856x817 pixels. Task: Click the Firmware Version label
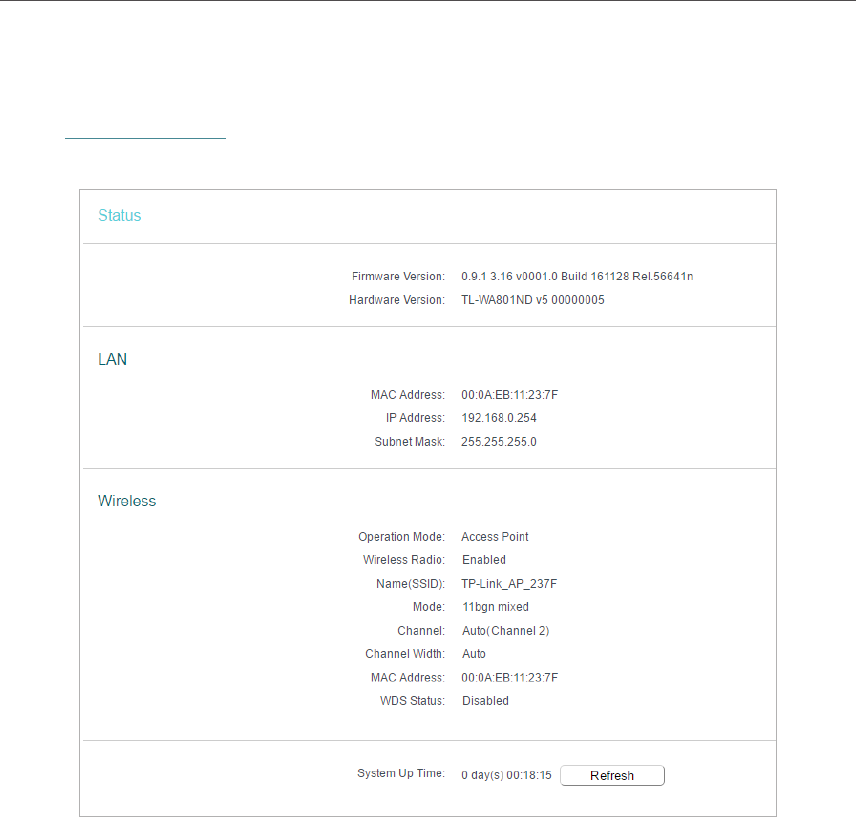pos(398,276)
